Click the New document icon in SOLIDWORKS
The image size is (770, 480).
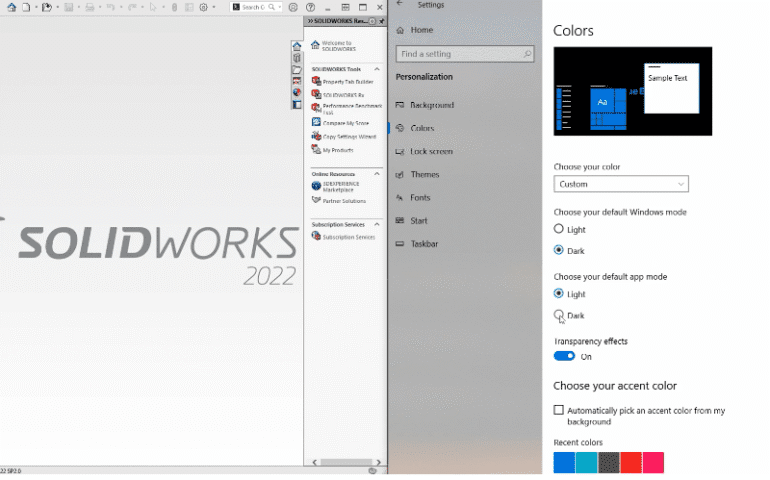click(x=26, y=7)
